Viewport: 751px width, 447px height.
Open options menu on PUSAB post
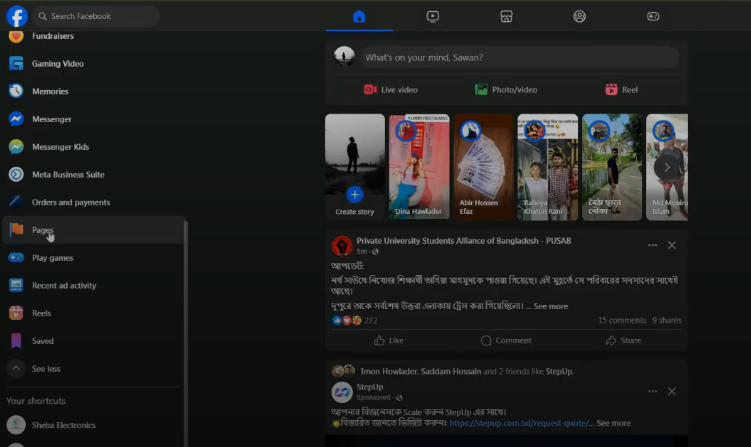652,245
